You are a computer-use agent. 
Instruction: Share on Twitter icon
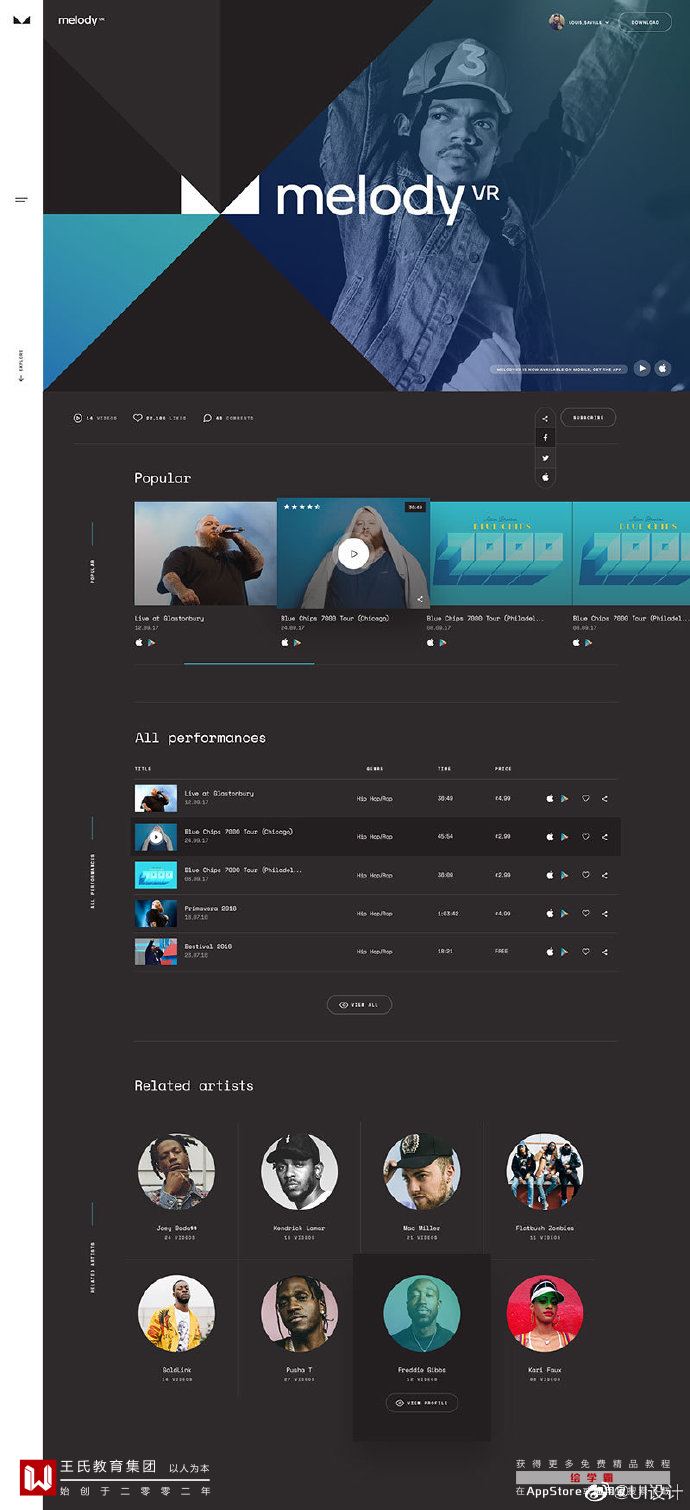pos(545,457)
